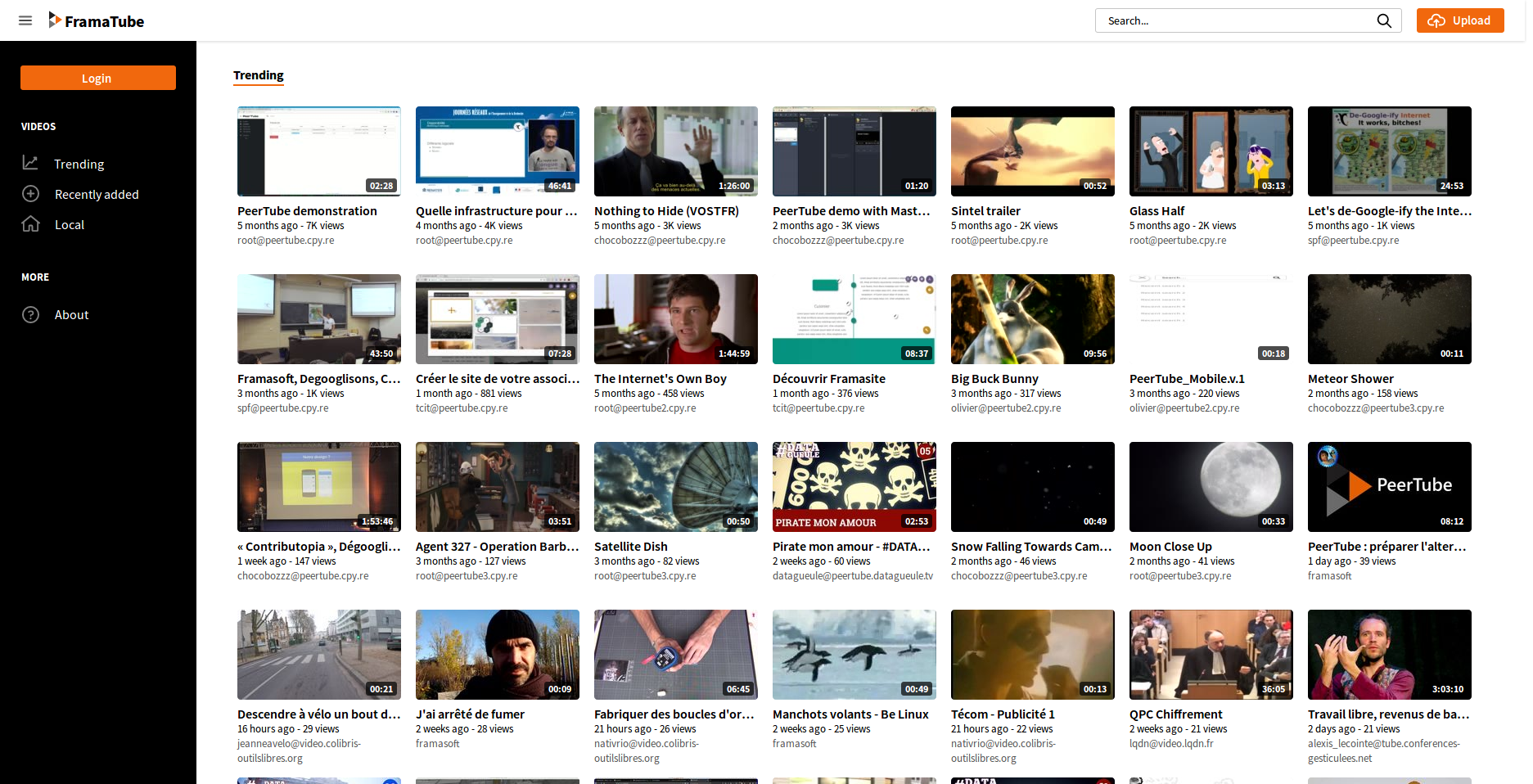This screenshot has width=1533, height=784.
Task: Open the Satellite Dish thumbnail
Action: tap(676, 487)
